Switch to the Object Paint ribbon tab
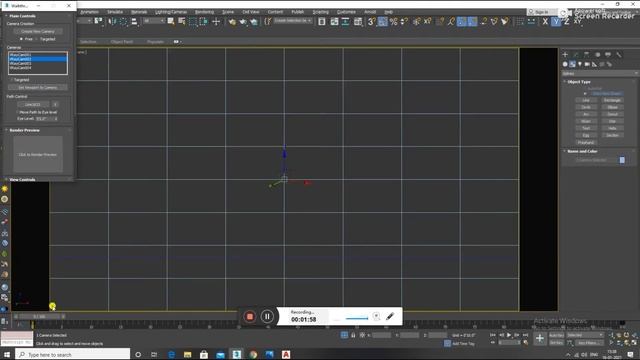The image size is (640, 360). click(x=122, y=42)
